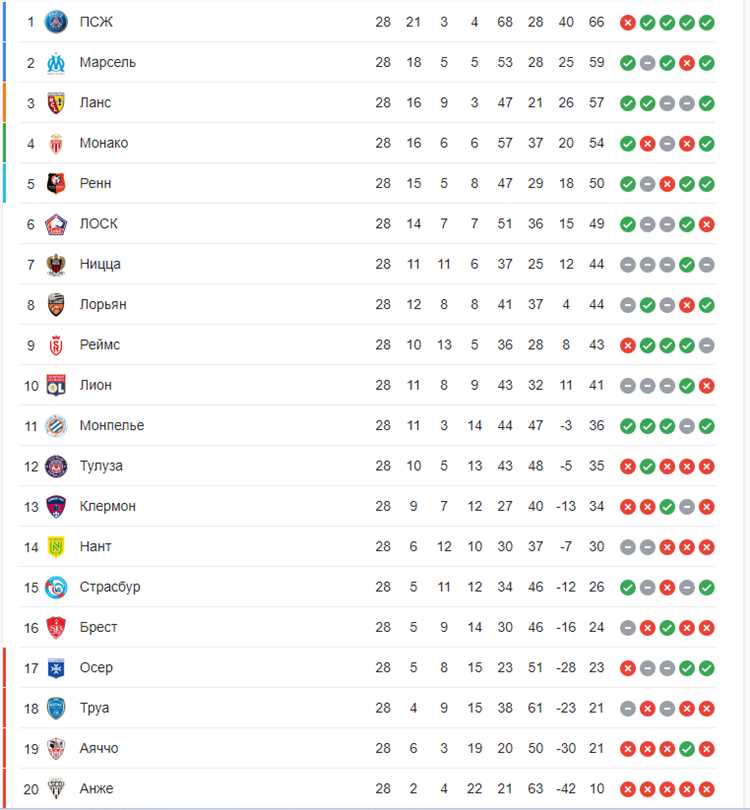This screenshot has height=810, width=750.
Task: Click the Анже row points value 10
Action: pos(597,789)
